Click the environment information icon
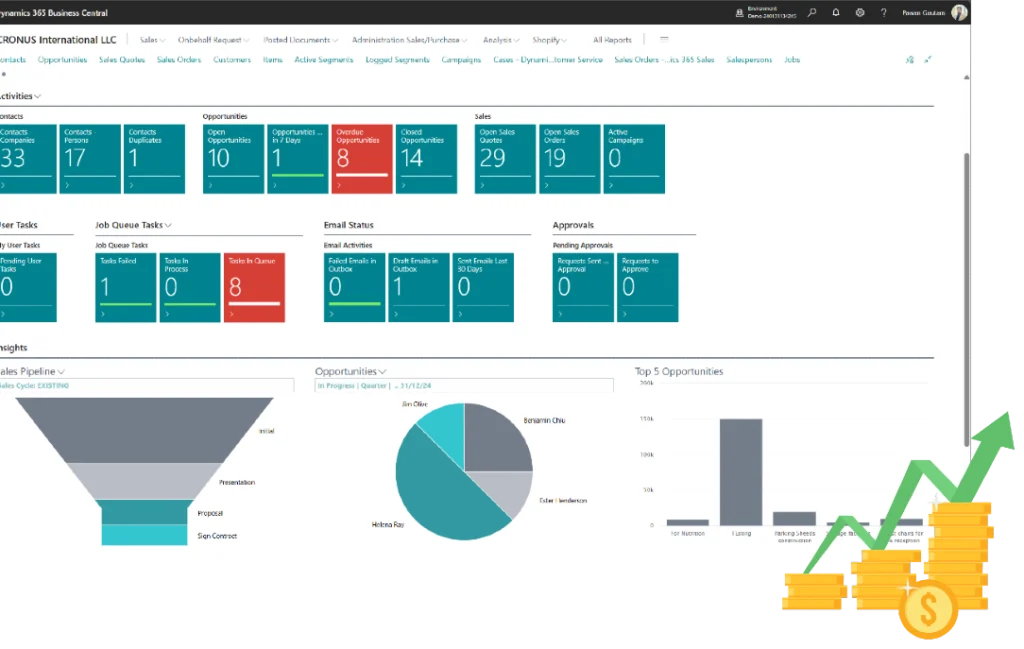The height and width of the screenshot is (649, 1024). coord(739,12)
